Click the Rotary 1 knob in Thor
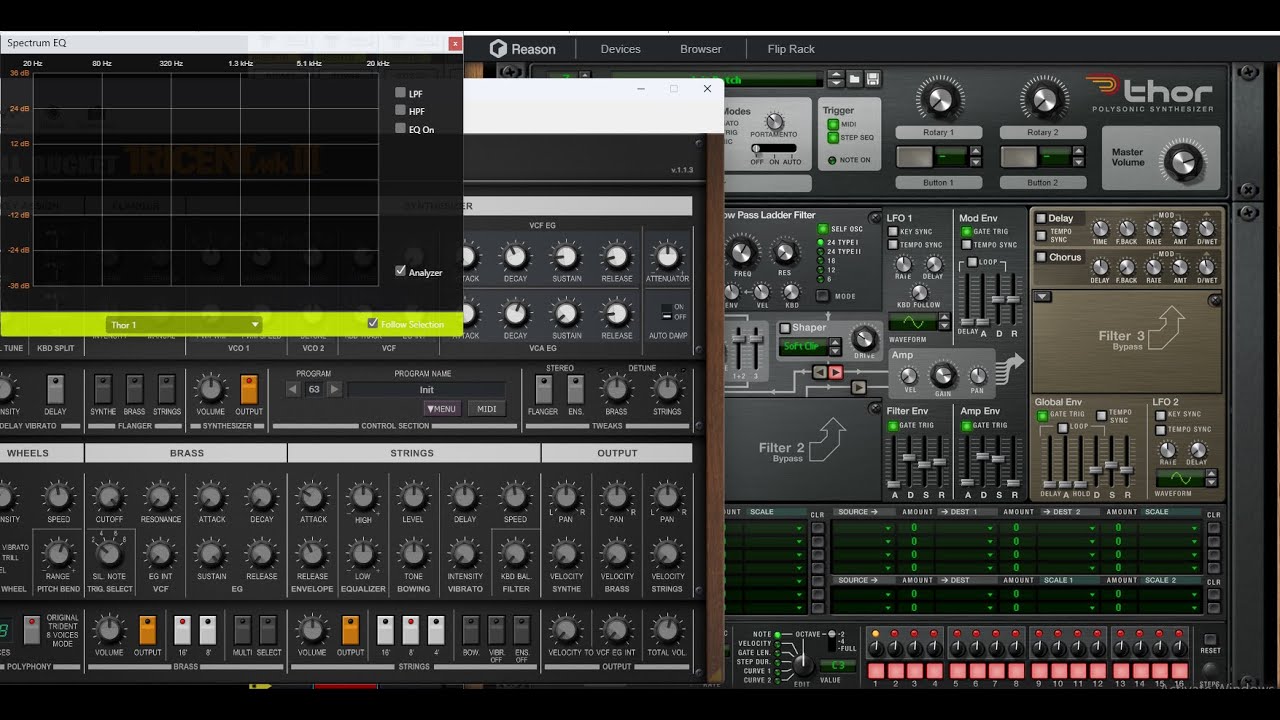The image size is (1280, 720). (x=938, y=100)
